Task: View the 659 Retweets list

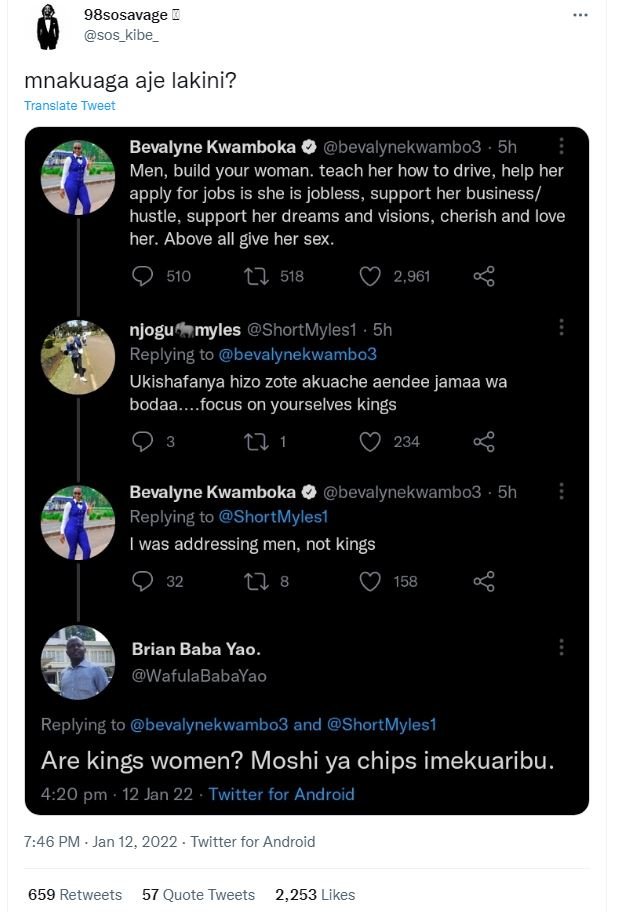Action: pos(60,894)
